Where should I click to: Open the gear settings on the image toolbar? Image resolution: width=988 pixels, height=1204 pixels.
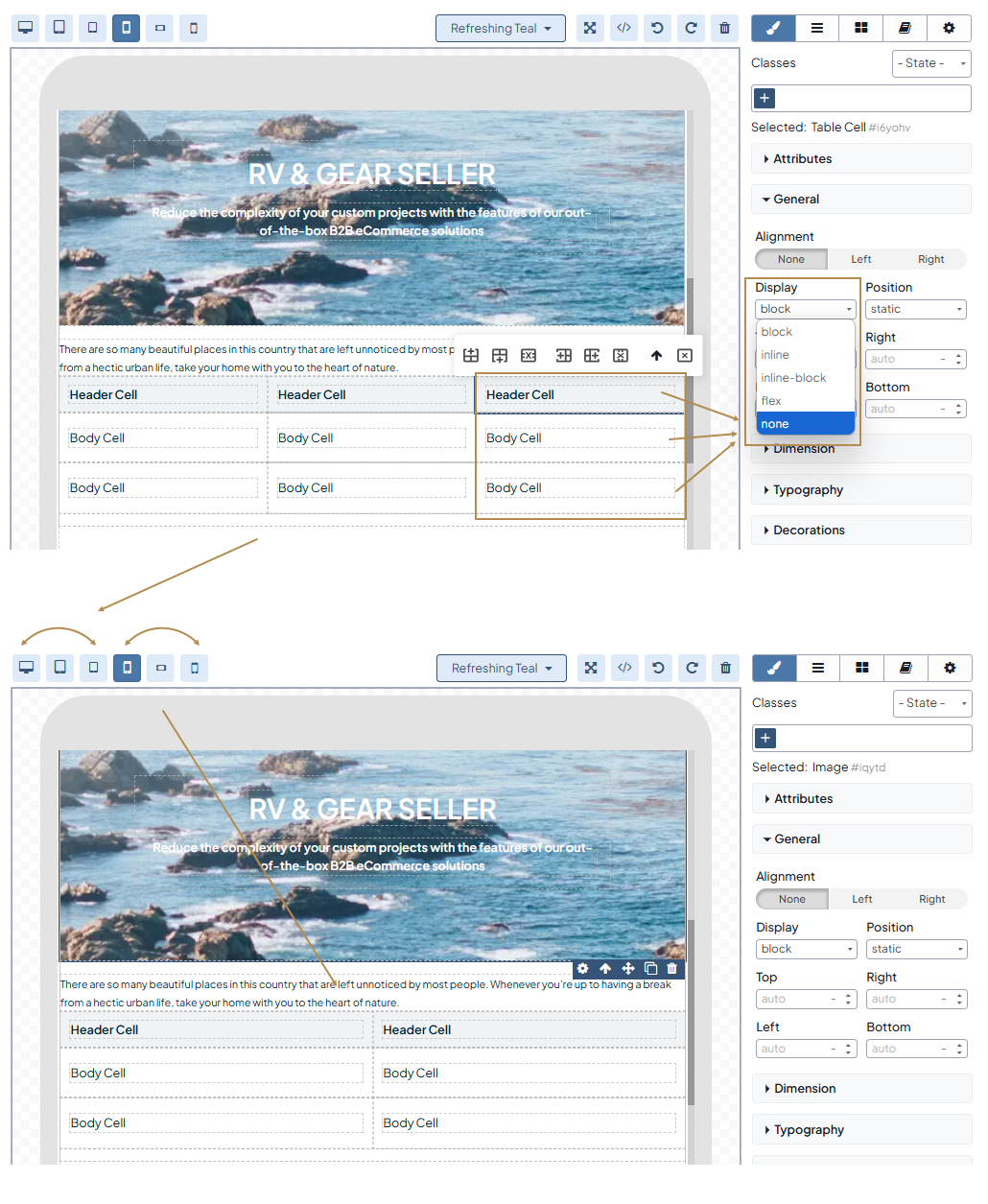582,969
